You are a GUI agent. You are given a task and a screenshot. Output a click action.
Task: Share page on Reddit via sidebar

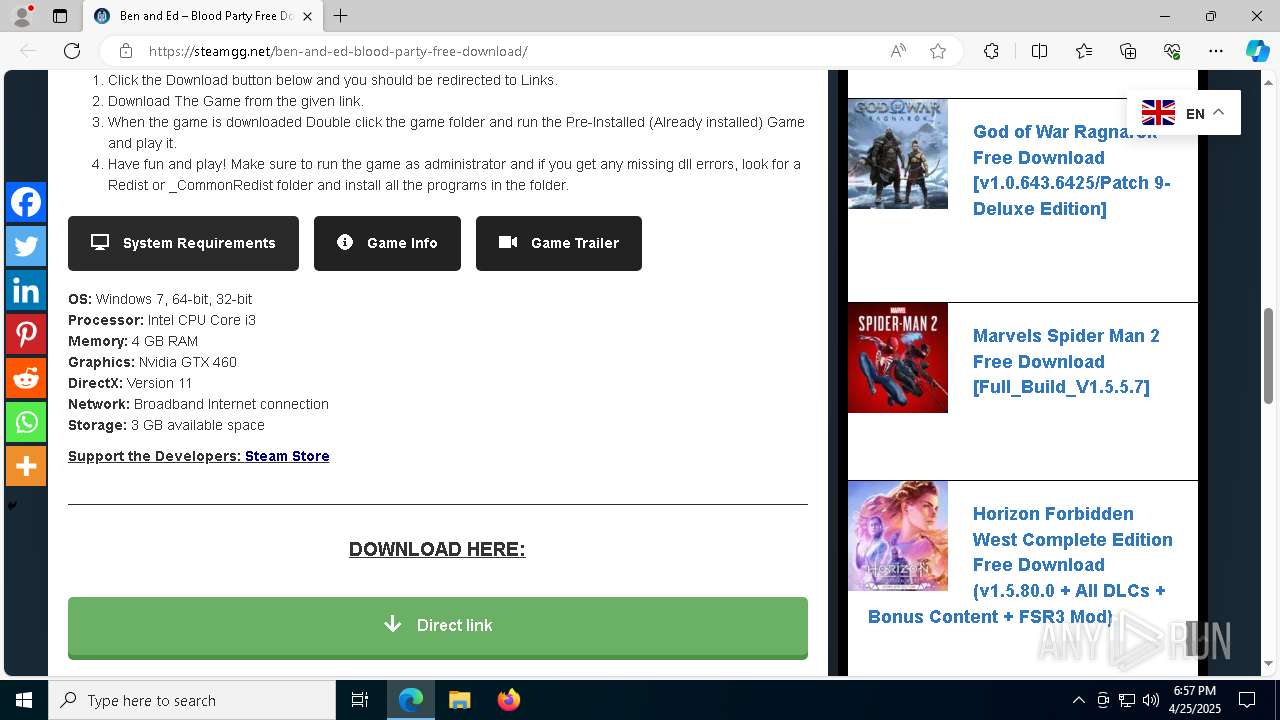26,378
